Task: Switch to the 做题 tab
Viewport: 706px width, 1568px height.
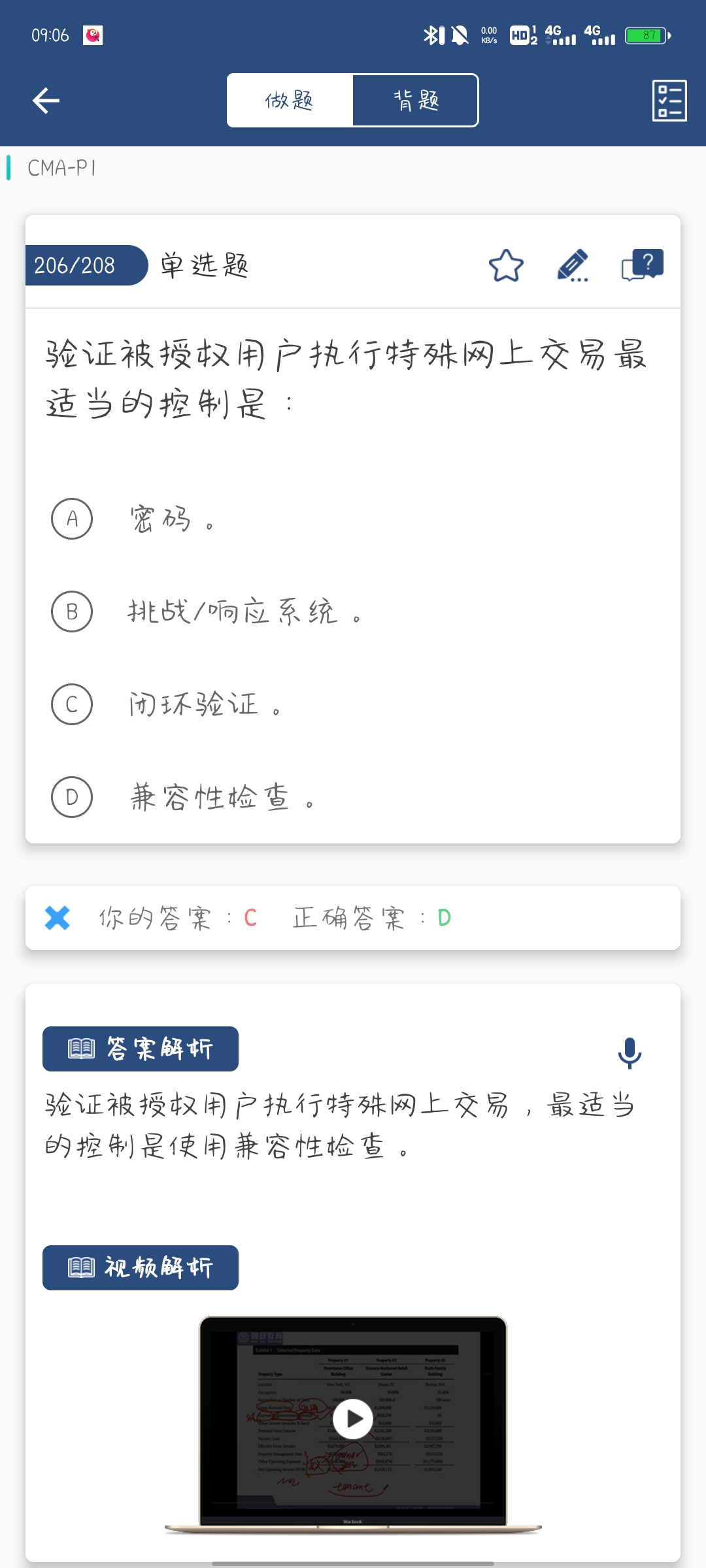Action: click(290, 101)
